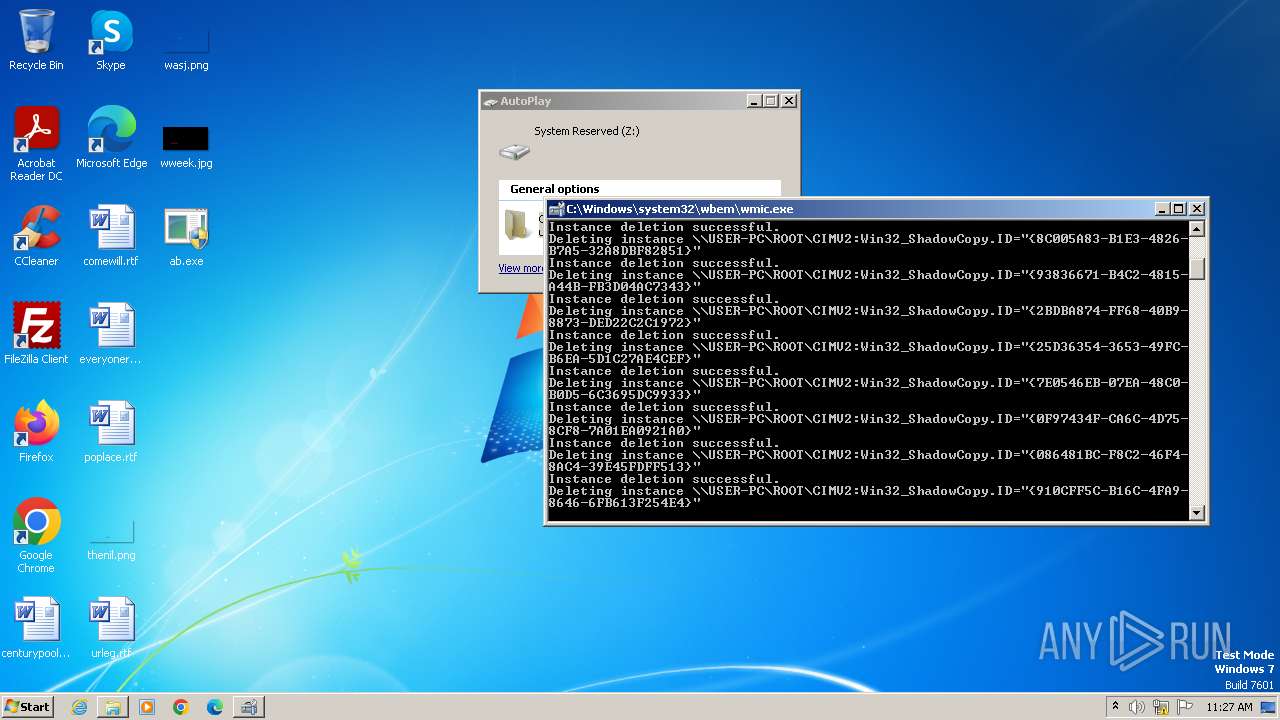The image size is (1280, 720).
Task: Close the wmic.exe console window
Action: (x=1197, y=209)
